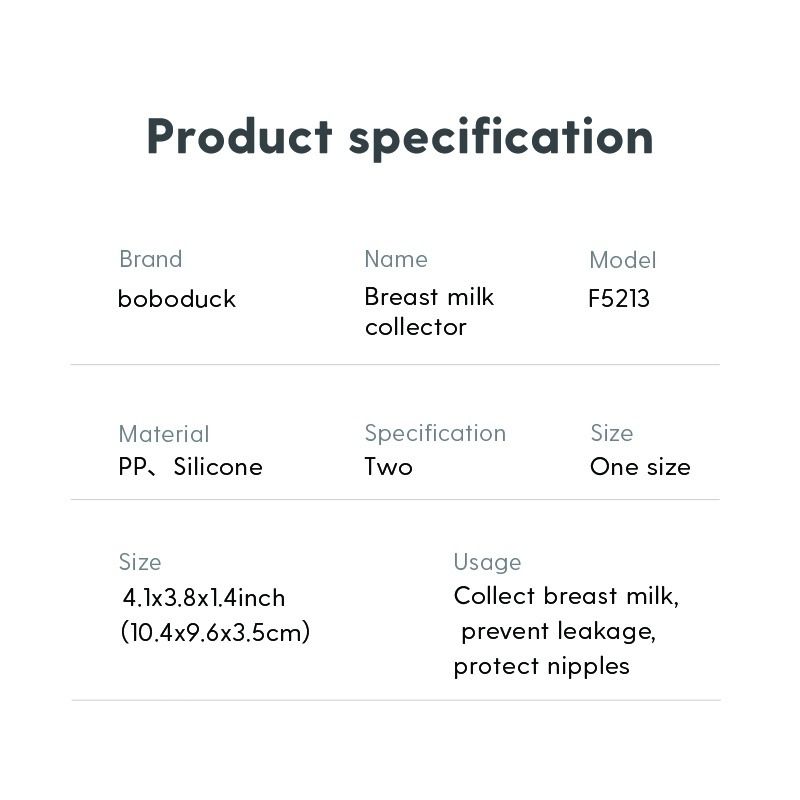
Task: Click the One size value
Action: 640,467
